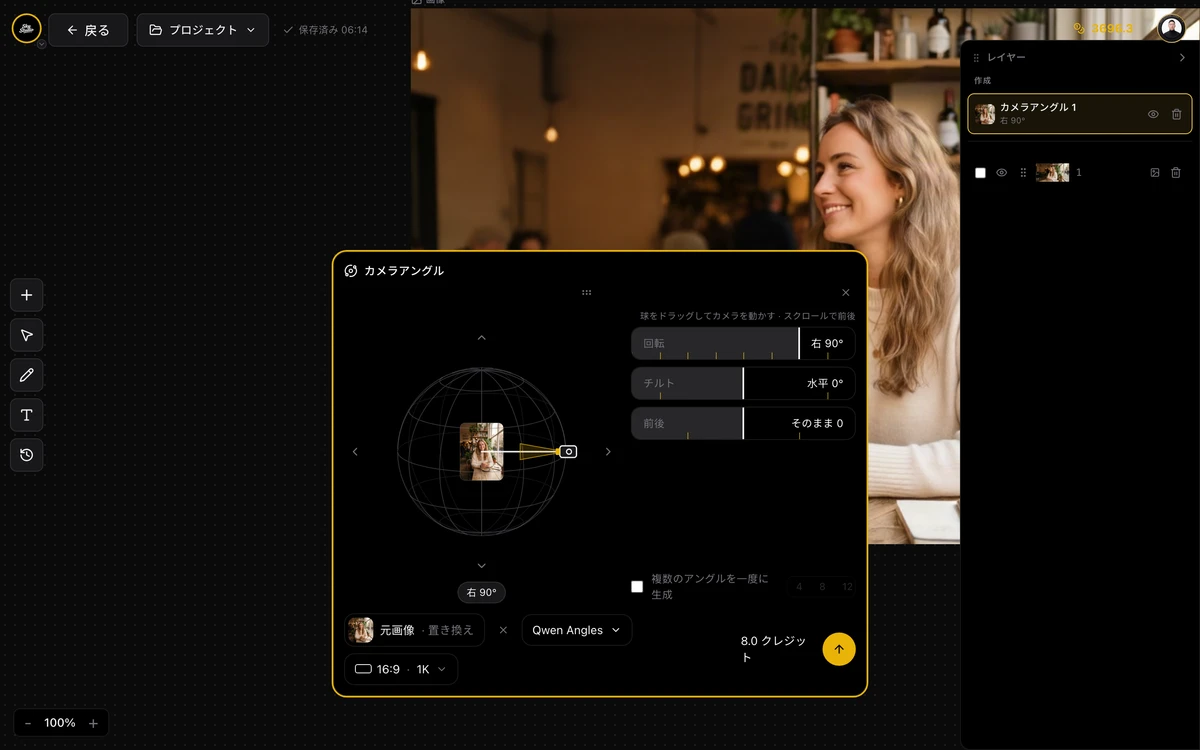
Task: Open the 16:9 · 1K aspect ratio dropdown
Action: click(x=401, y=669)
